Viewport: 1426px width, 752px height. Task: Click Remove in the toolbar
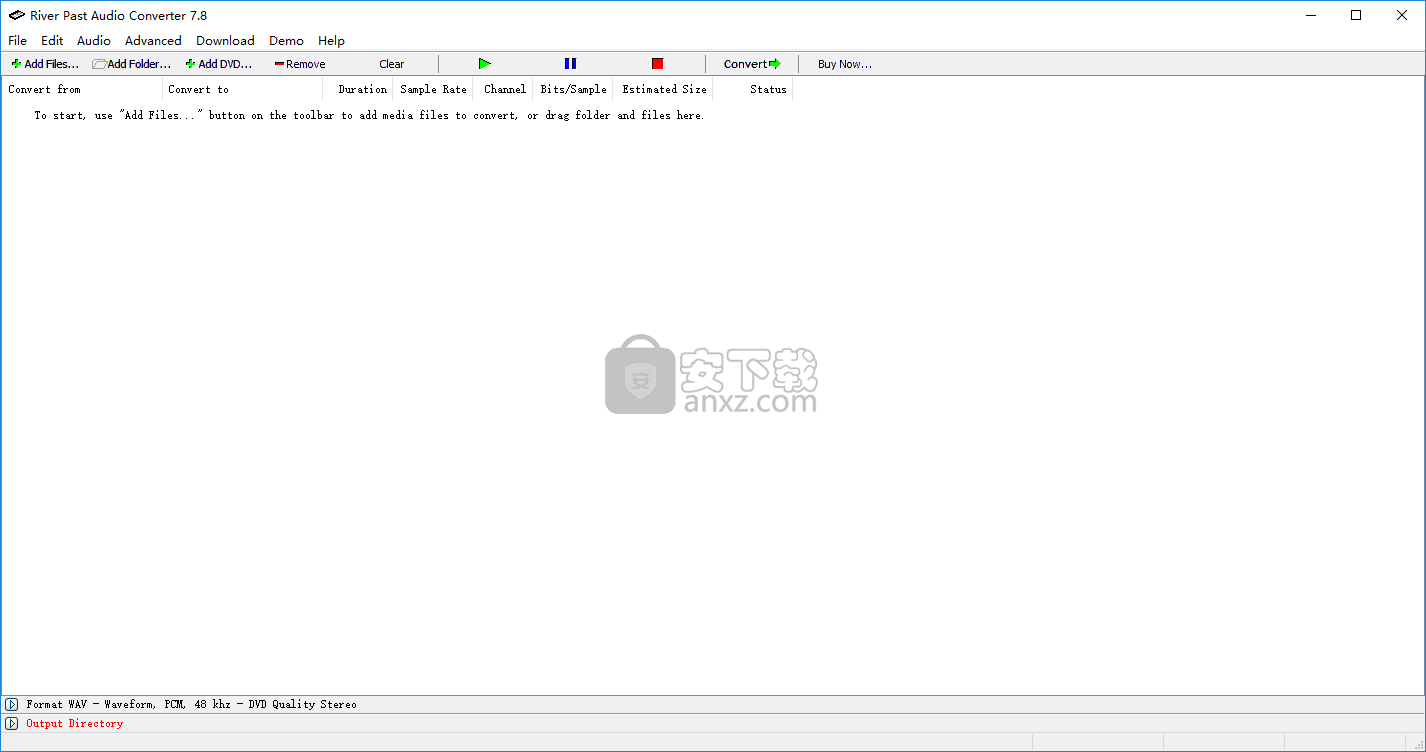300,64
